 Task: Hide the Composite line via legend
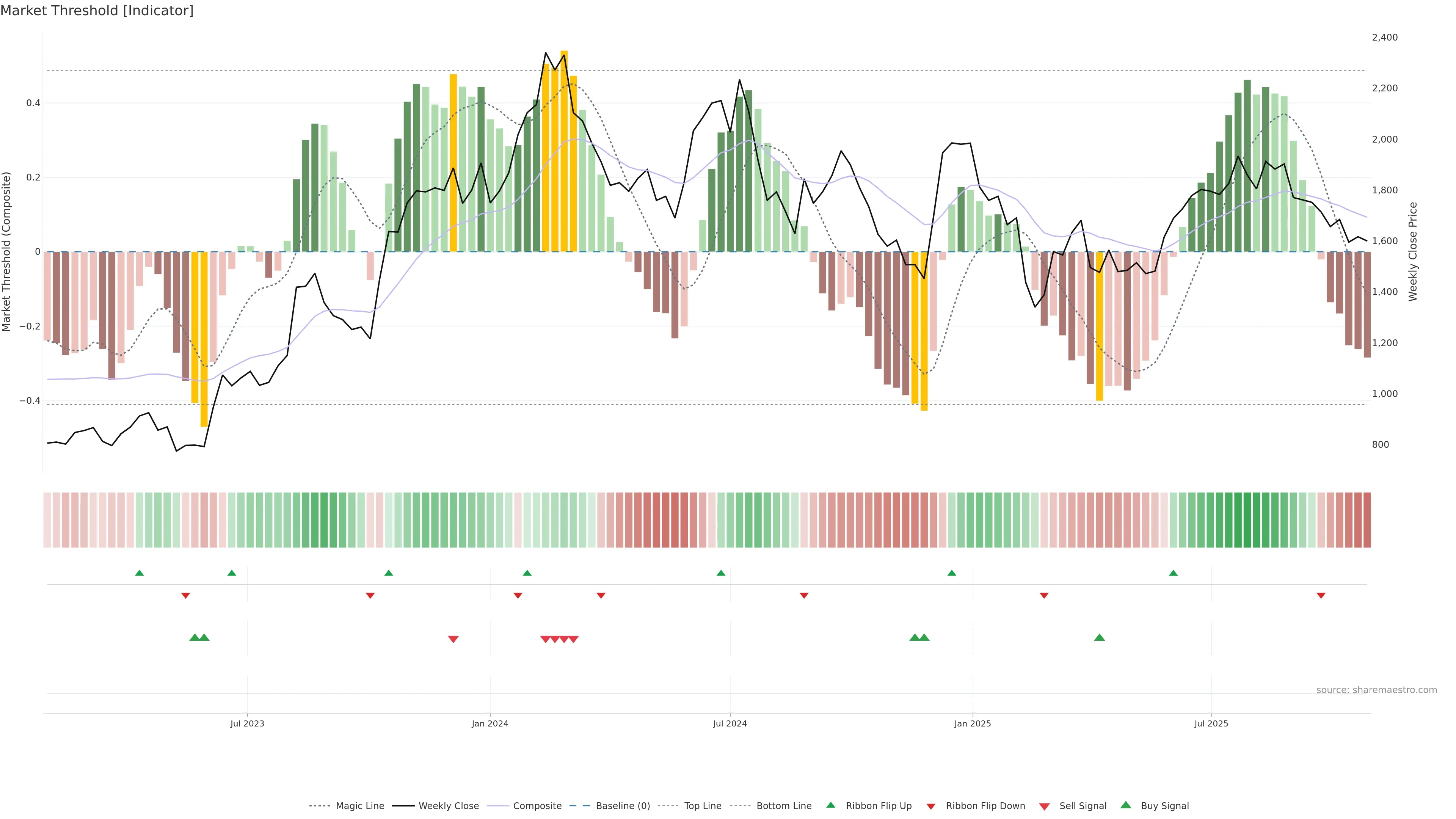(x=537, y=806)
